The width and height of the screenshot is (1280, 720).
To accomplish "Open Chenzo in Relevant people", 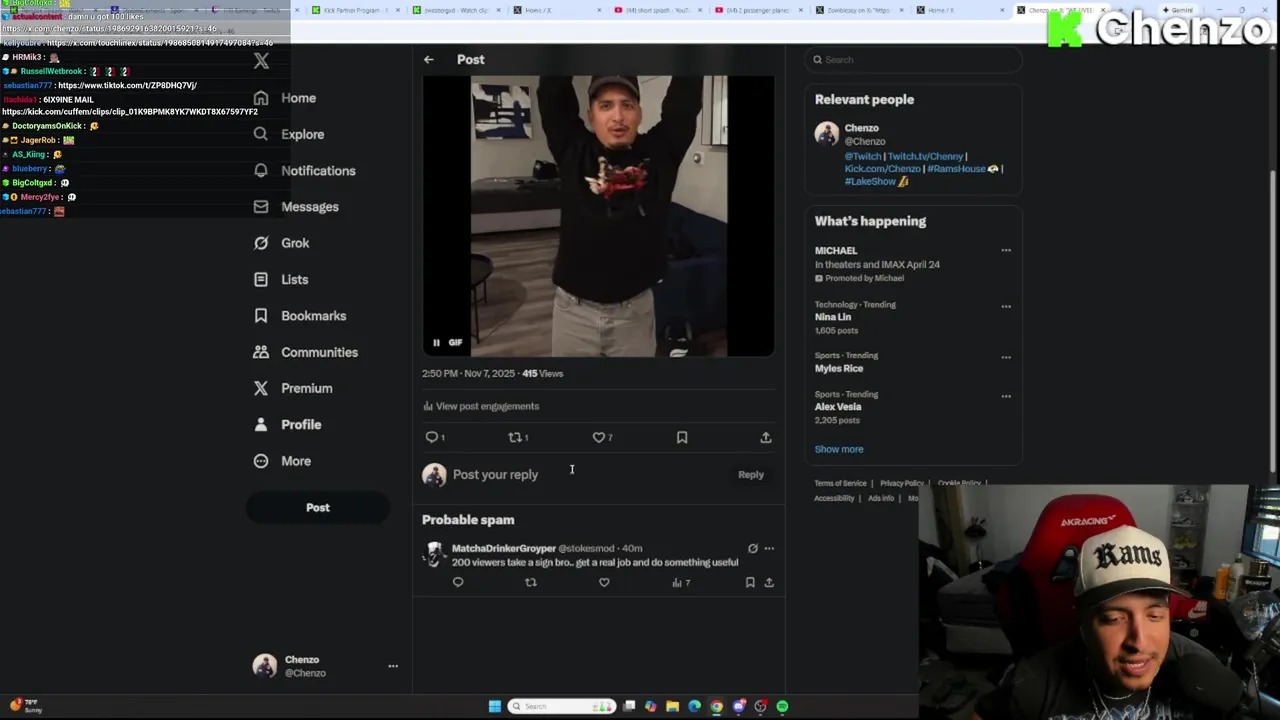I will (862, 128).
